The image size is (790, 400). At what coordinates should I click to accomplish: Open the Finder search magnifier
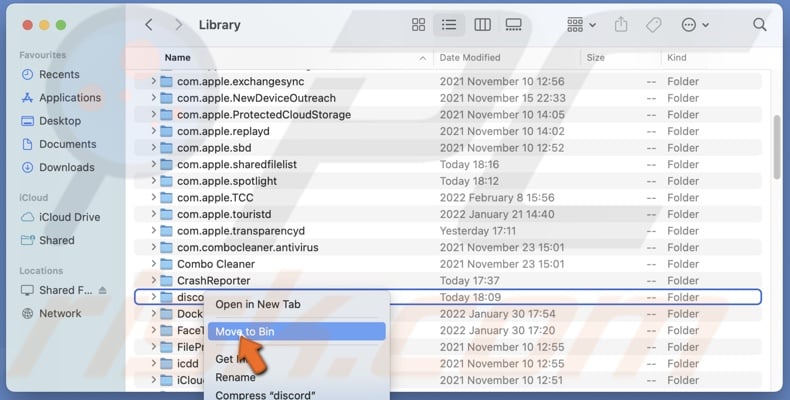pyautogui.click(x=759, y=25)
